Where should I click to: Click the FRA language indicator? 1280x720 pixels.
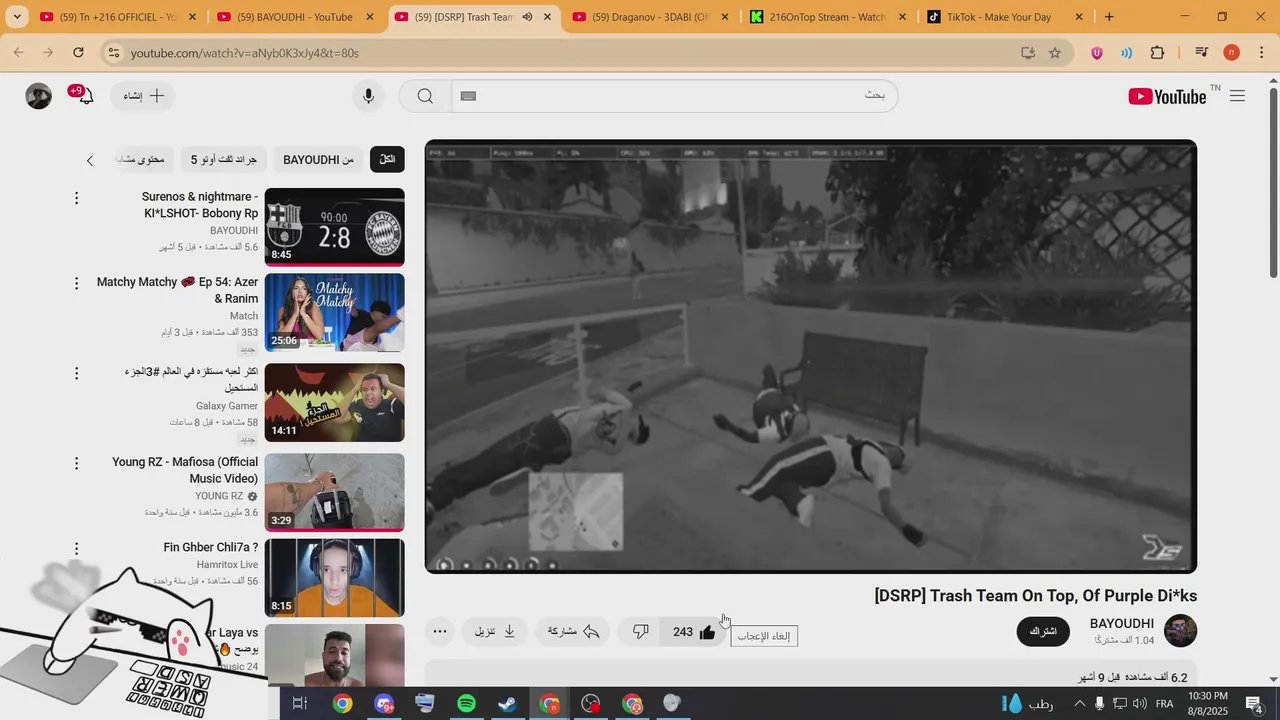(x=1164, y=704)
